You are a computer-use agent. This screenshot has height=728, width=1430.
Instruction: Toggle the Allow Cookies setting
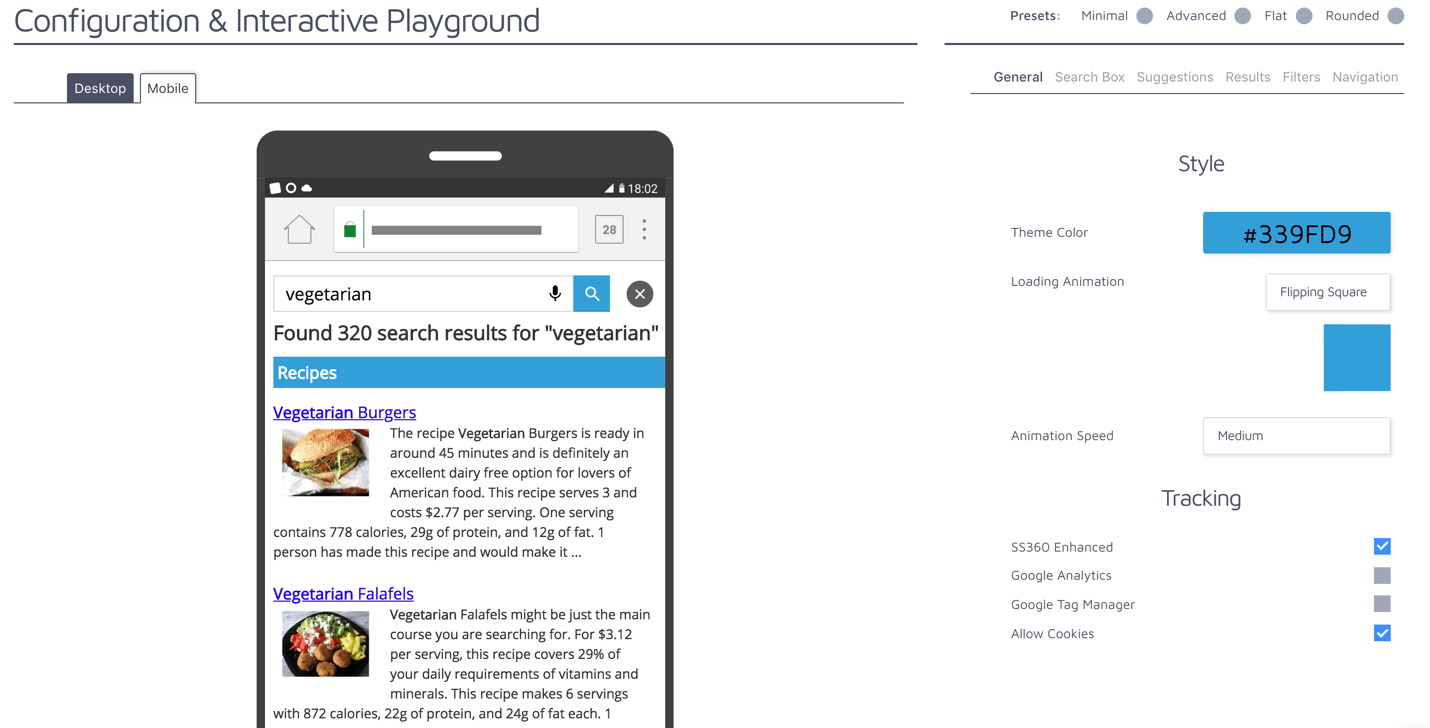point(1382,633)
